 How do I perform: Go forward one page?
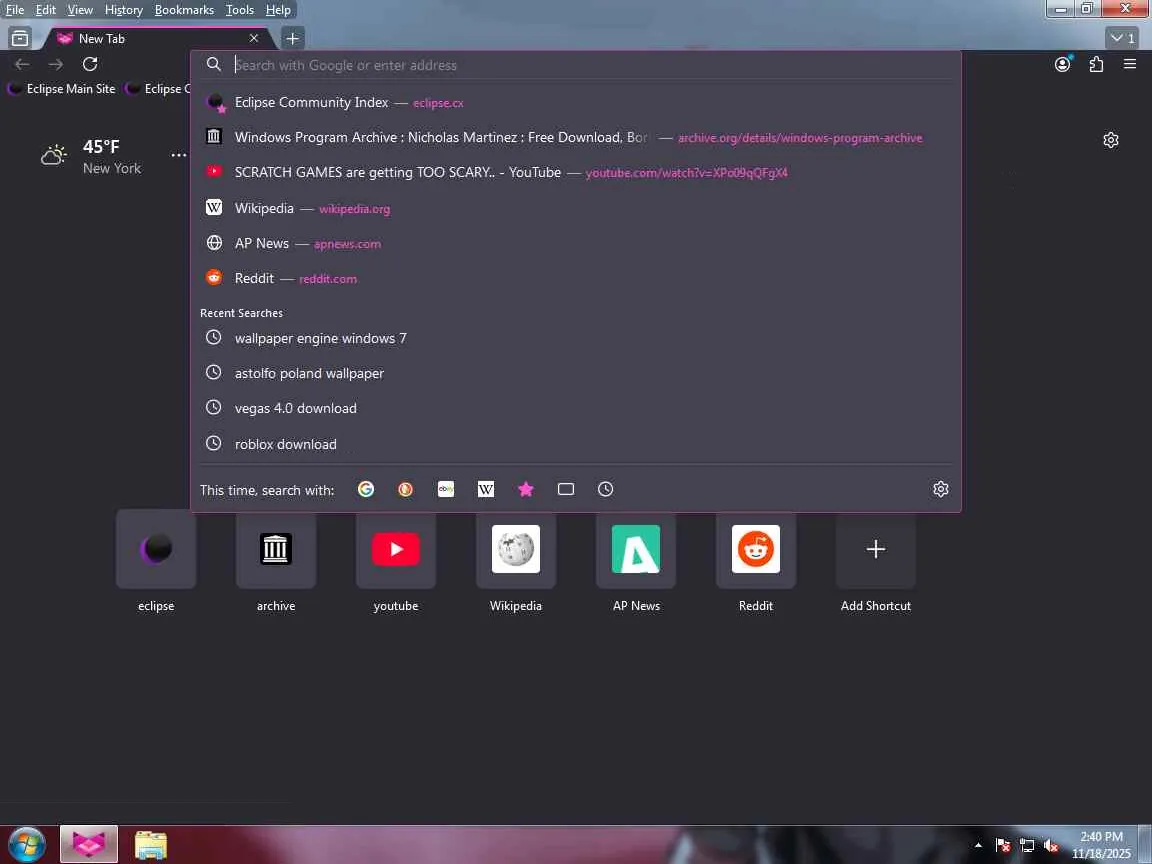click(x=56, y=65)
